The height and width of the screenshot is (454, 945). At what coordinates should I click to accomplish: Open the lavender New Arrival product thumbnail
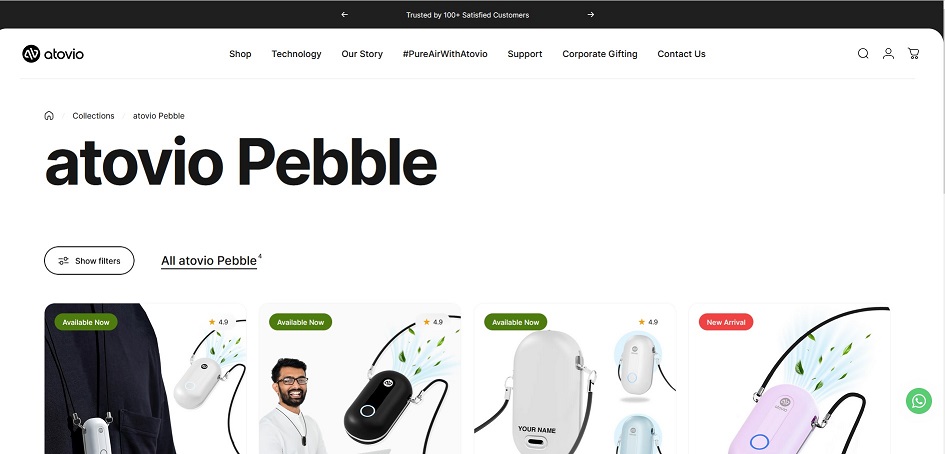pyautogui.click(x=790, y=379)
